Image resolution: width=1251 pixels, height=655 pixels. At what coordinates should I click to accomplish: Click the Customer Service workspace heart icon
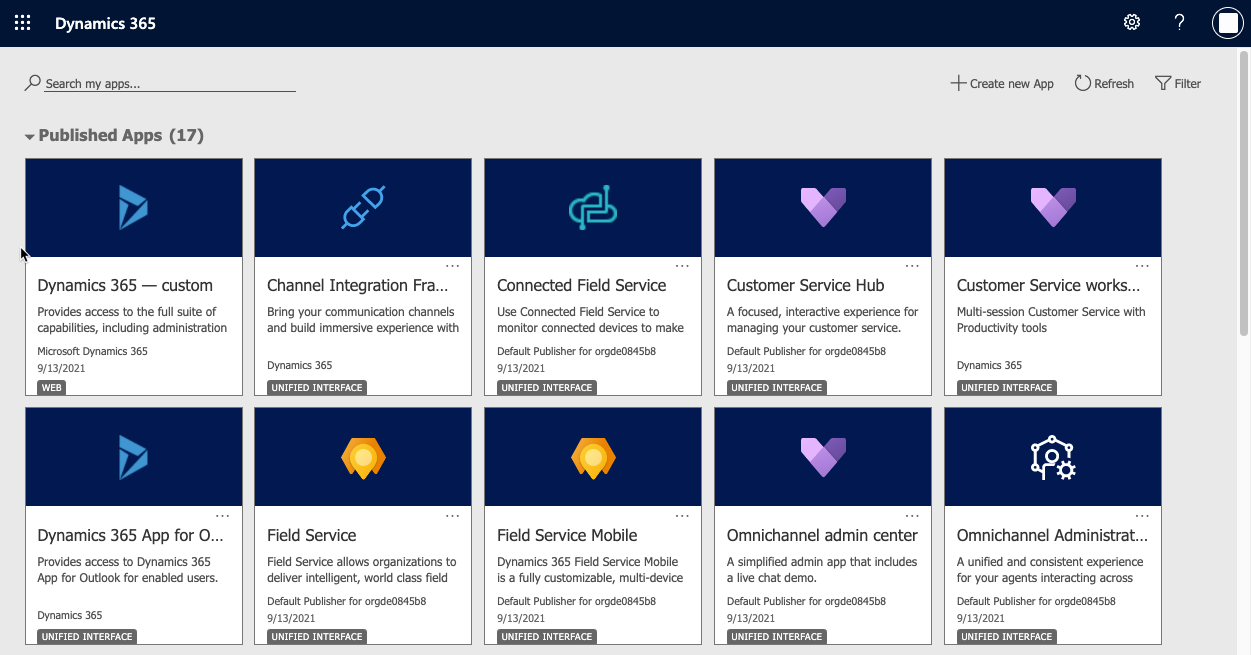[x=1053, y=207]
